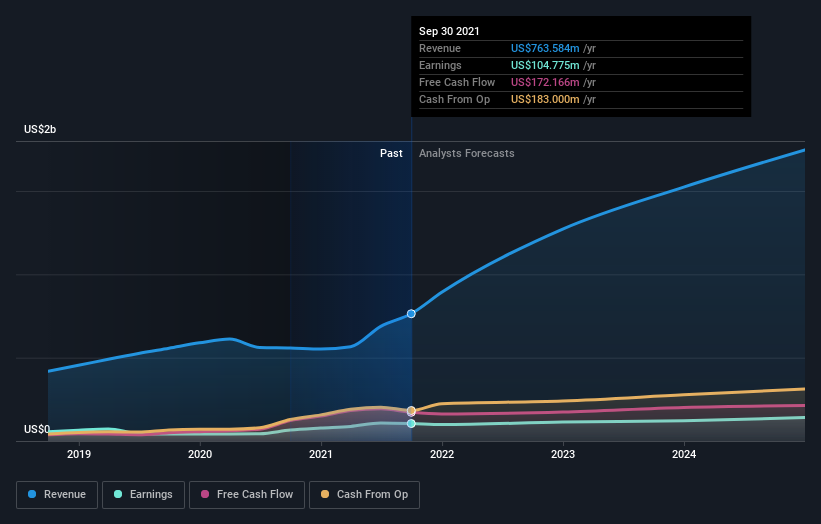Click the pink Free Cash Flow legend dot
Image resolution: width=821 pixels, height=524 pixels.
click(x=205, y=494)
